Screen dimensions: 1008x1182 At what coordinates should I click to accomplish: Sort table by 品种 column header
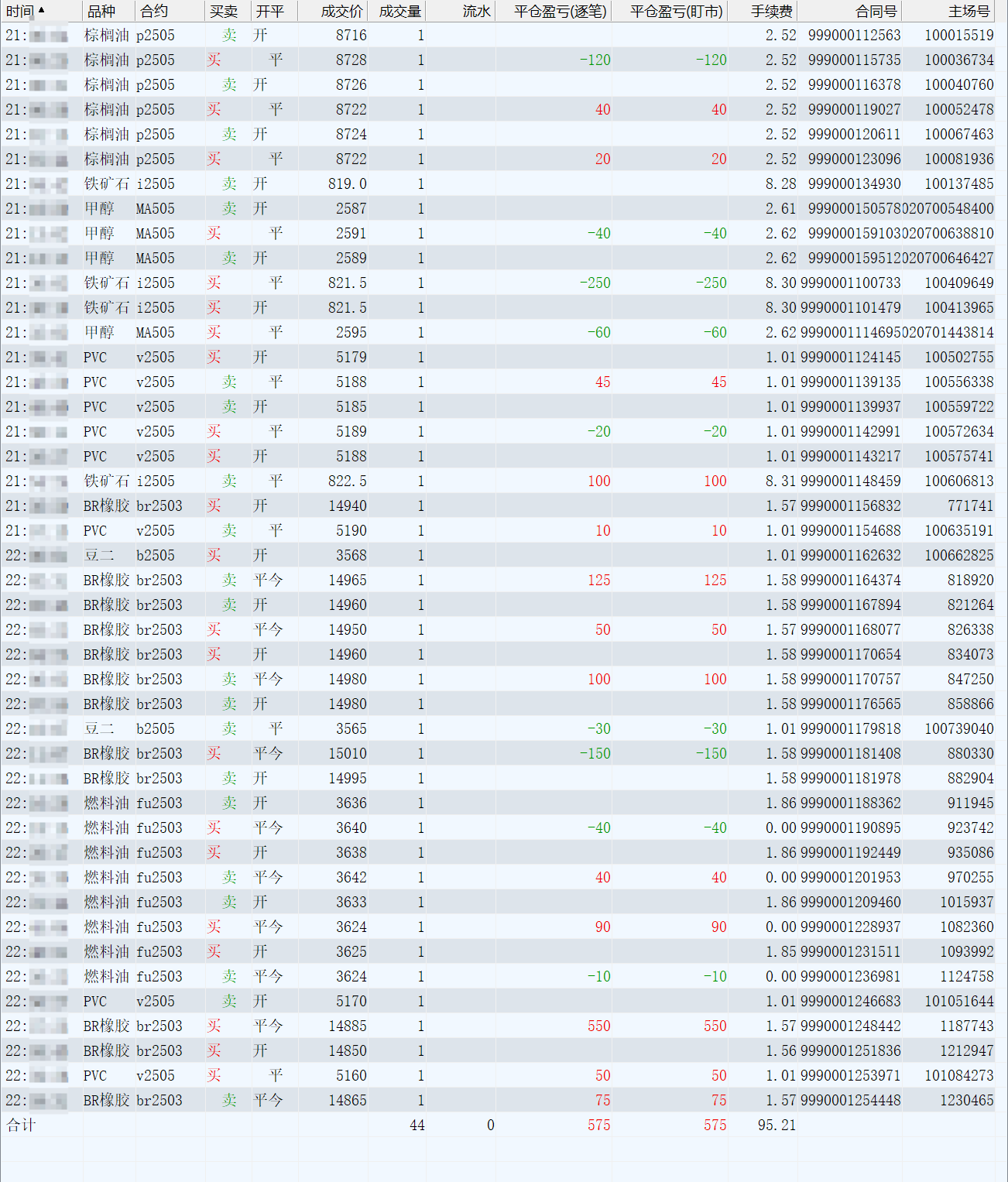101,11
